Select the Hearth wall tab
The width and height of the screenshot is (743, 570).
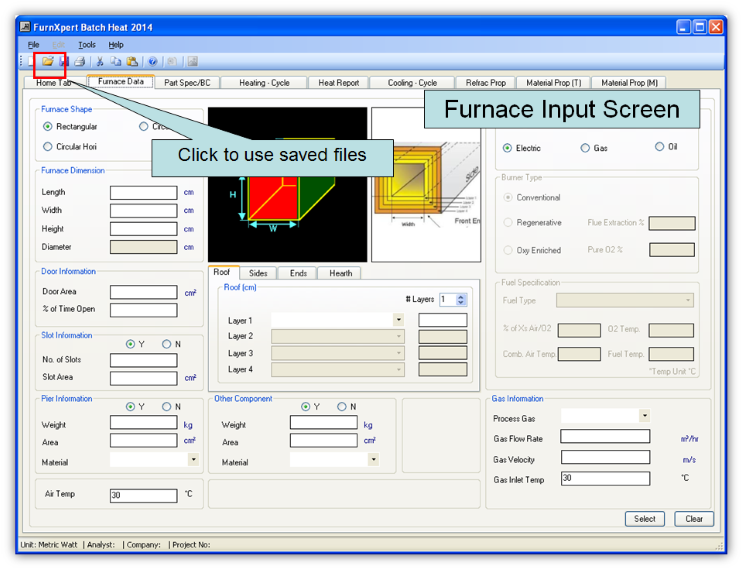pos(340,273)
